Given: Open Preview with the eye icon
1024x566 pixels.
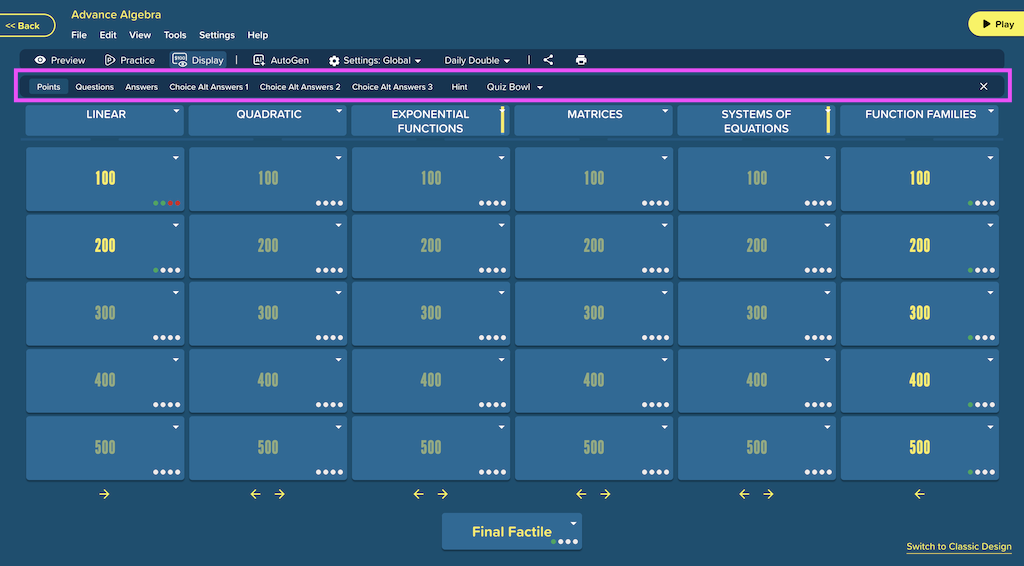Looking at the screenshot, I should pyautogui.click(x=59, y=60).
